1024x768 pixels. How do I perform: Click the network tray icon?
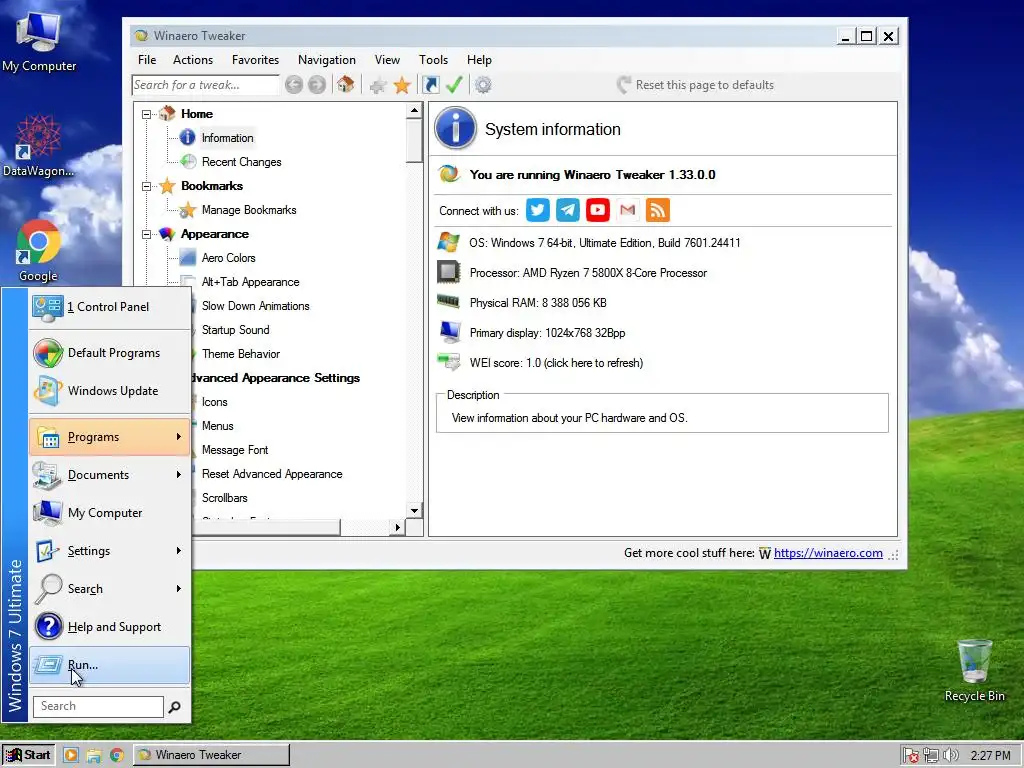click(x=931, y=756)
